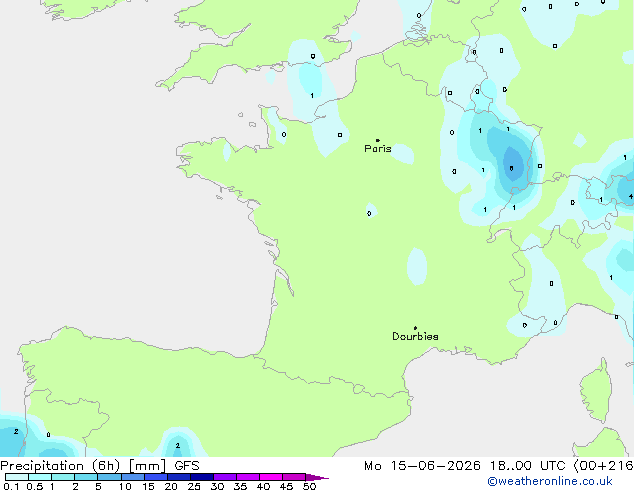Click the Dourbies marker dot
The width and height of the screenshot is (634, 490).
(x=415, y=328)
